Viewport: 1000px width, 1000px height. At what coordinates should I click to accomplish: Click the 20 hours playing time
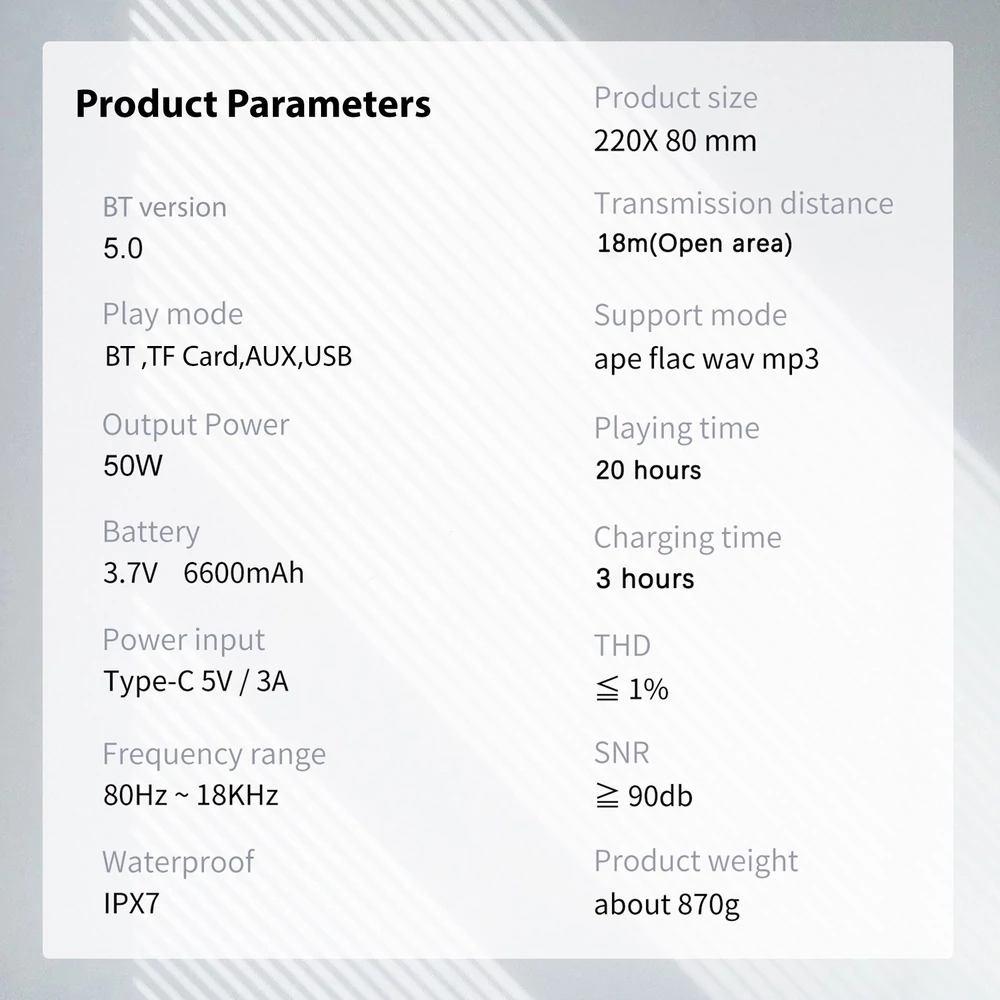click(x=649, y=470)
